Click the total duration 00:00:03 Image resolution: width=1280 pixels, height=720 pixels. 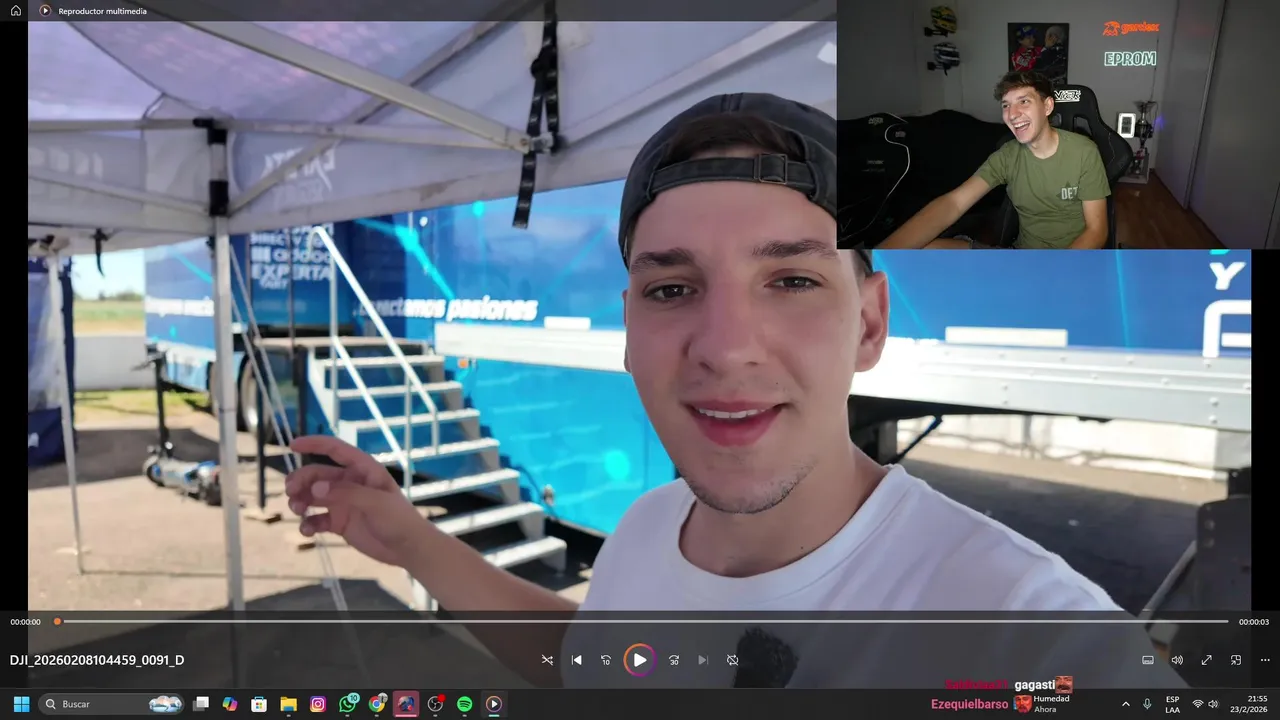1254,622
